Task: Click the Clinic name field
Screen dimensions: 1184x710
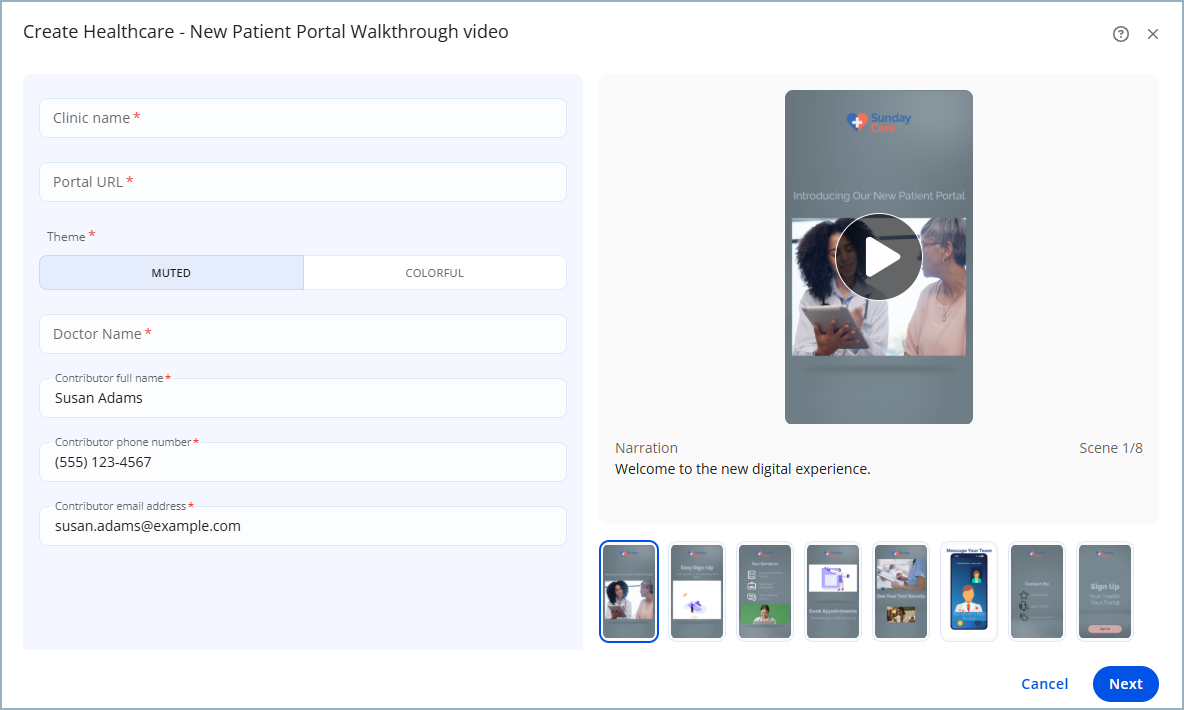Action: [302, 118]
